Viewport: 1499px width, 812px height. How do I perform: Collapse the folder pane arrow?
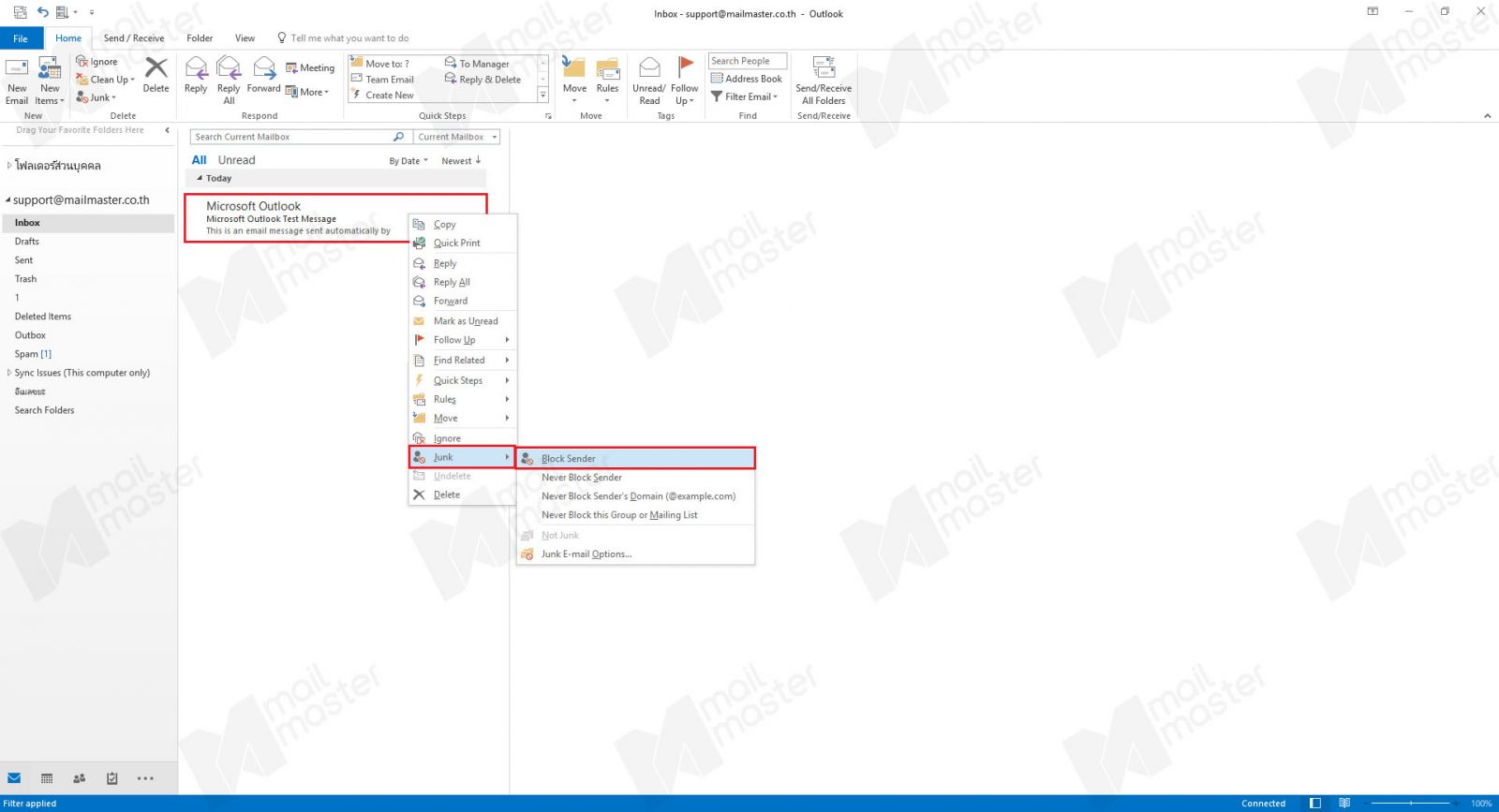pos(167,130)
